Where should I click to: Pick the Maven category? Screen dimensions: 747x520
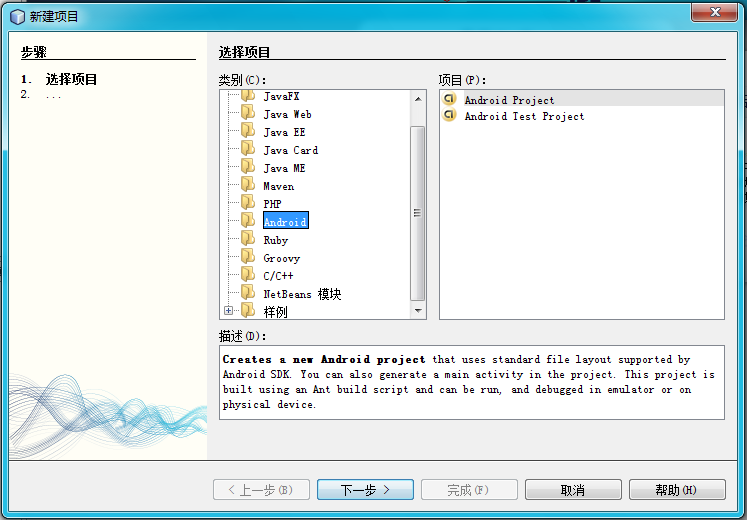279,186
